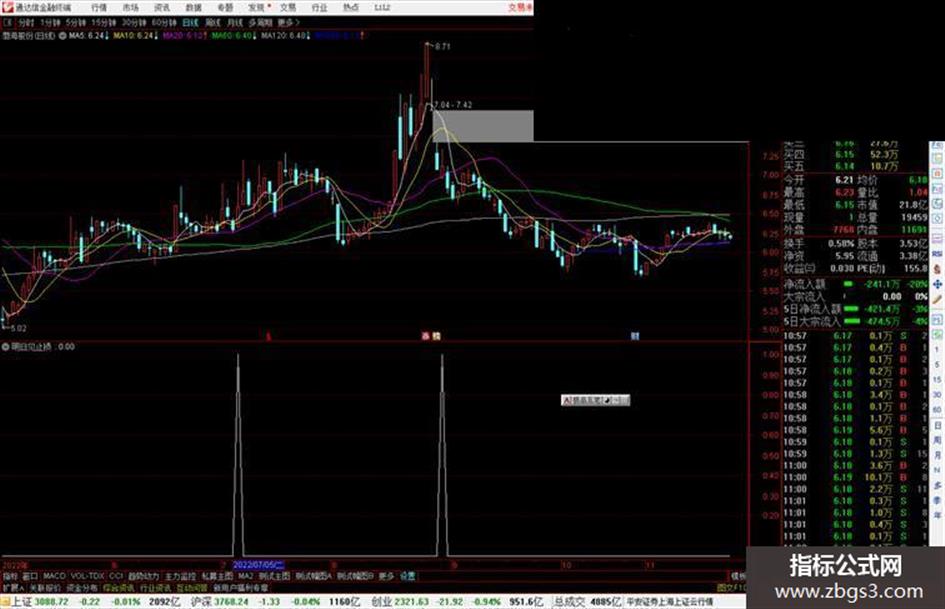Click the 热点 menu item
The width and height of the screenshot is (945, 609).
(351, 7)
